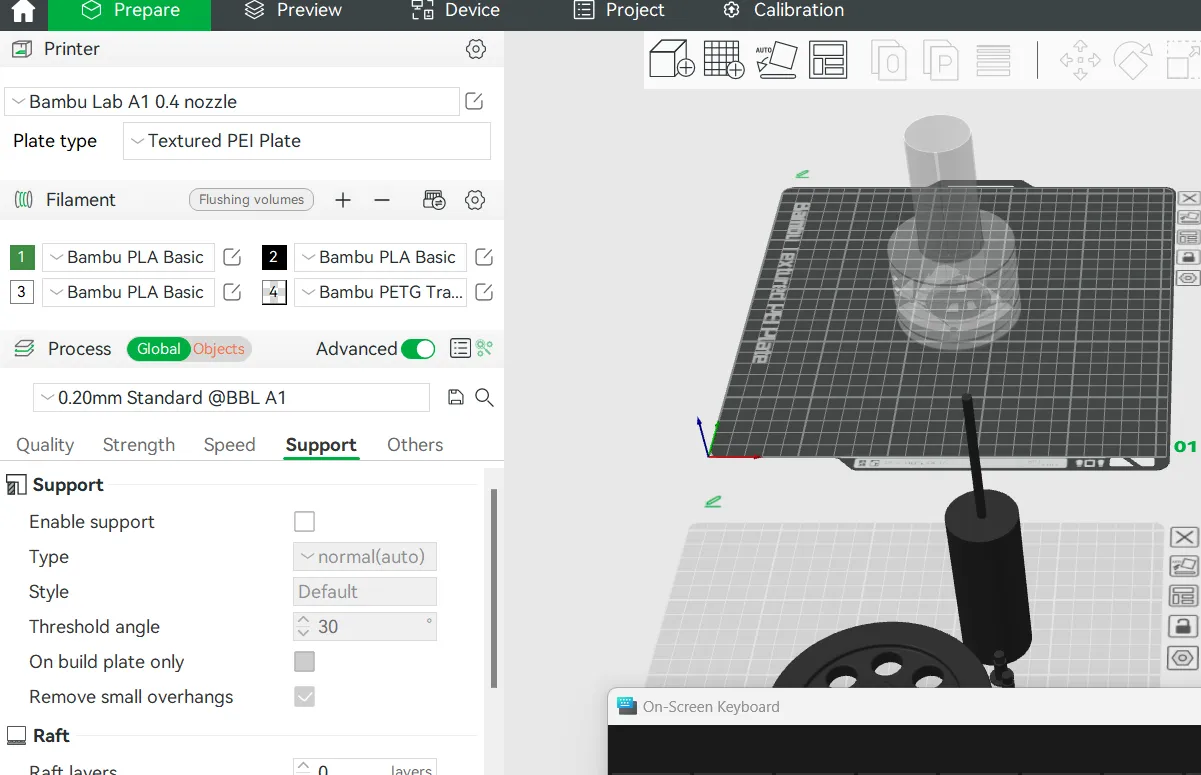1201x775 pixels.
Task: Open the Plate type dropdown
Action: [307, 141]
